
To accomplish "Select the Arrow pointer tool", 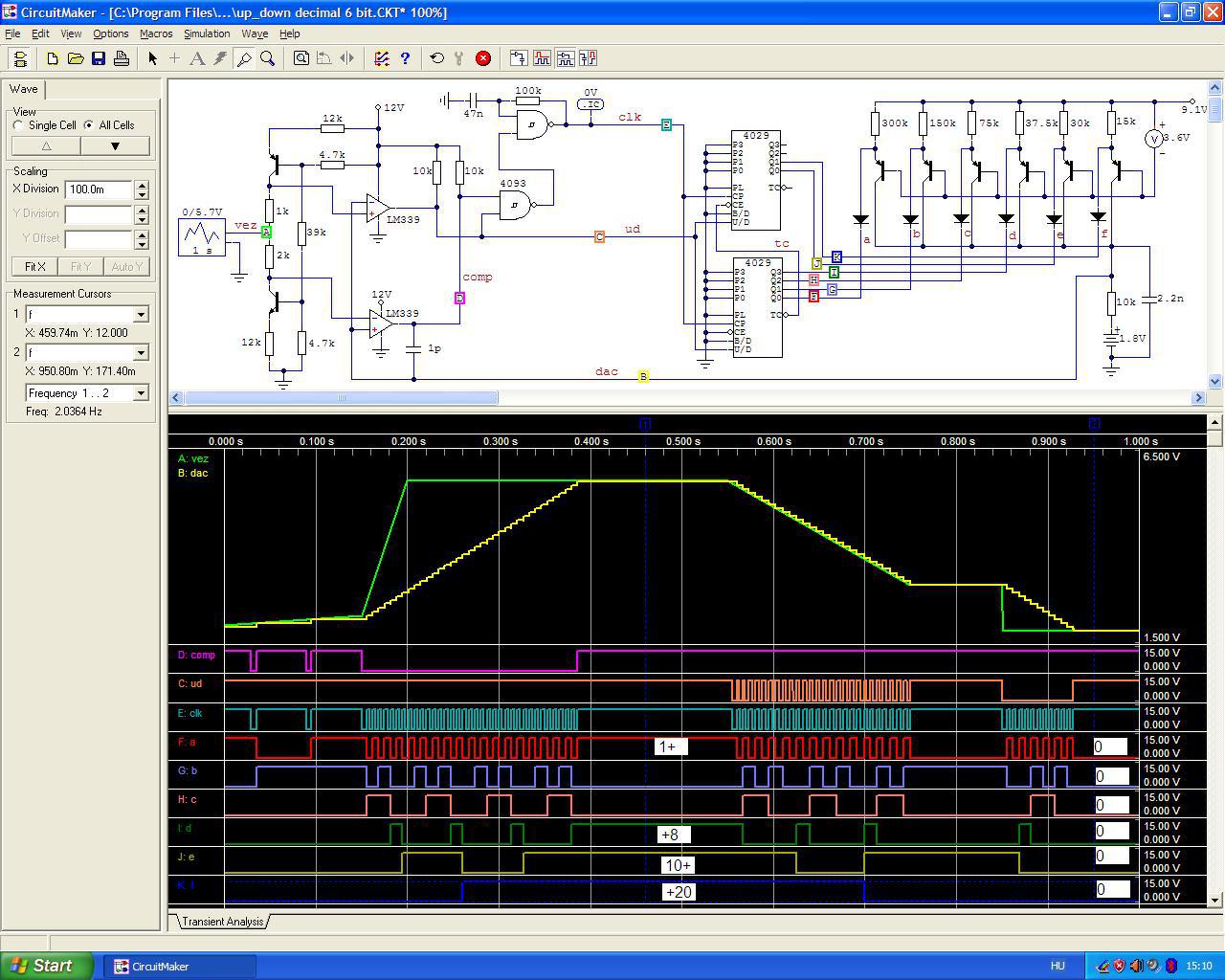I will (x=152, y=58).
